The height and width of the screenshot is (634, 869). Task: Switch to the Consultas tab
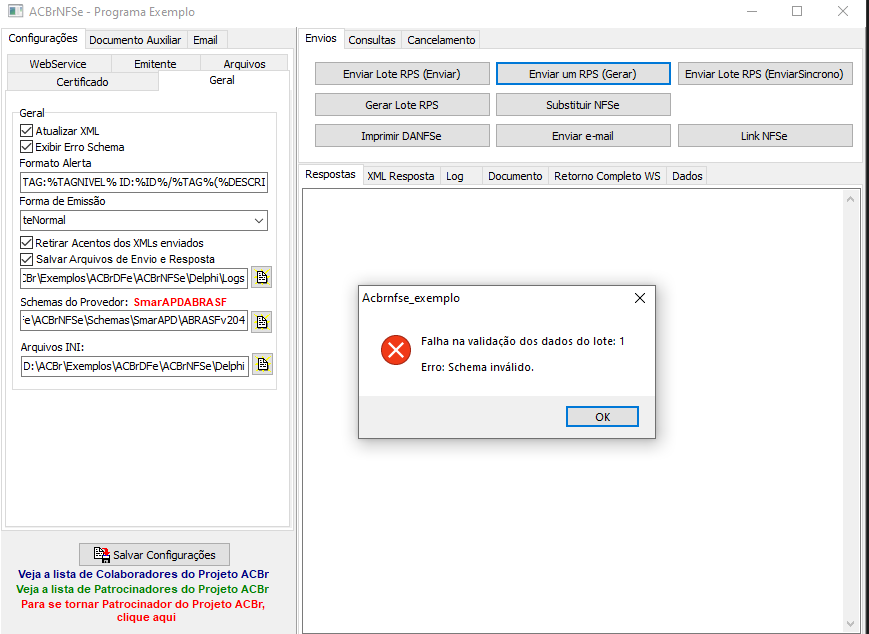(x=372, y=40)
